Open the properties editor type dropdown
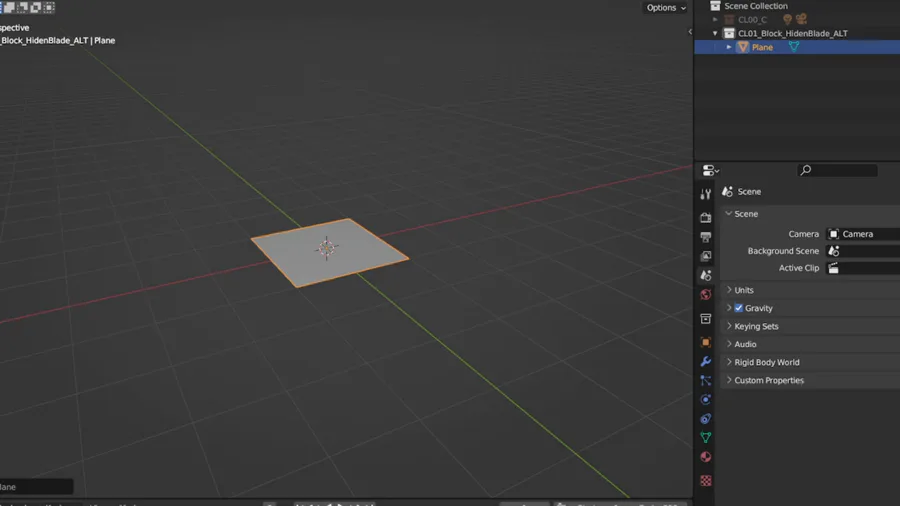The width and height of the screenshot is (900, 506). [x=711, y=170]
